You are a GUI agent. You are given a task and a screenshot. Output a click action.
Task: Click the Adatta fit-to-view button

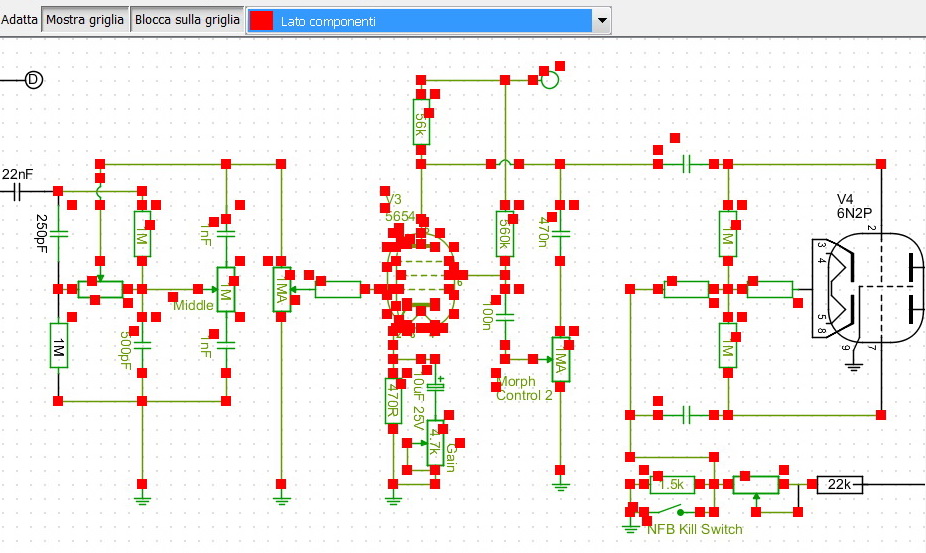pos(20,20)
